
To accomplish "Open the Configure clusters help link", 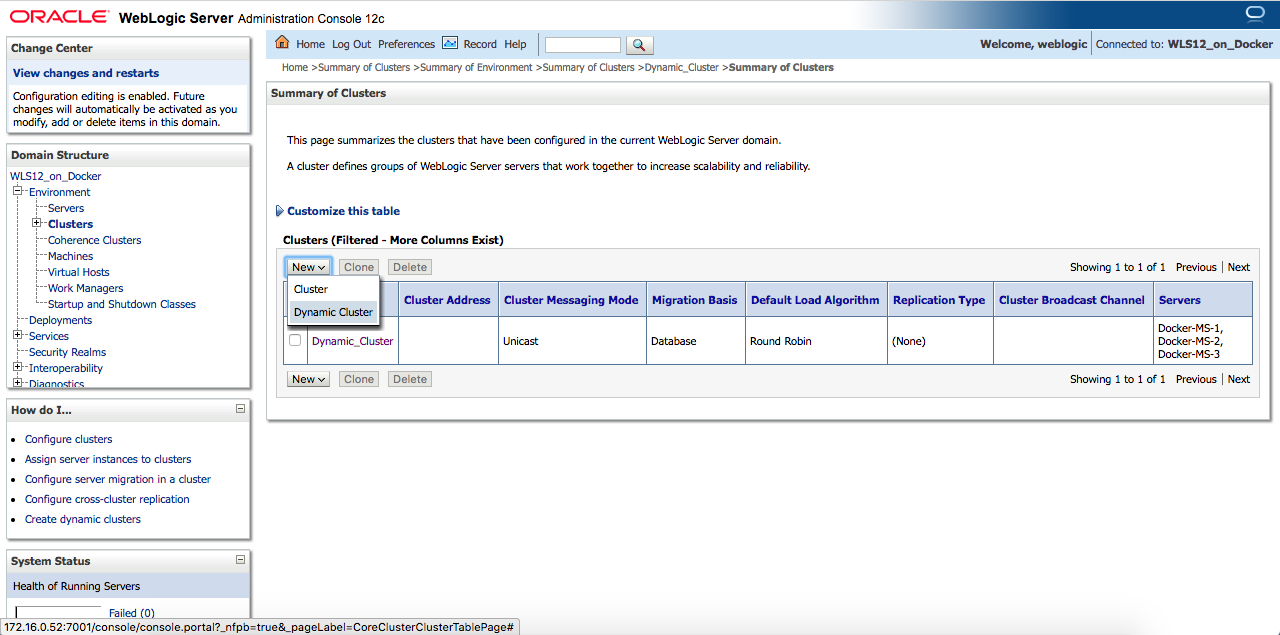I will point(69,439).
